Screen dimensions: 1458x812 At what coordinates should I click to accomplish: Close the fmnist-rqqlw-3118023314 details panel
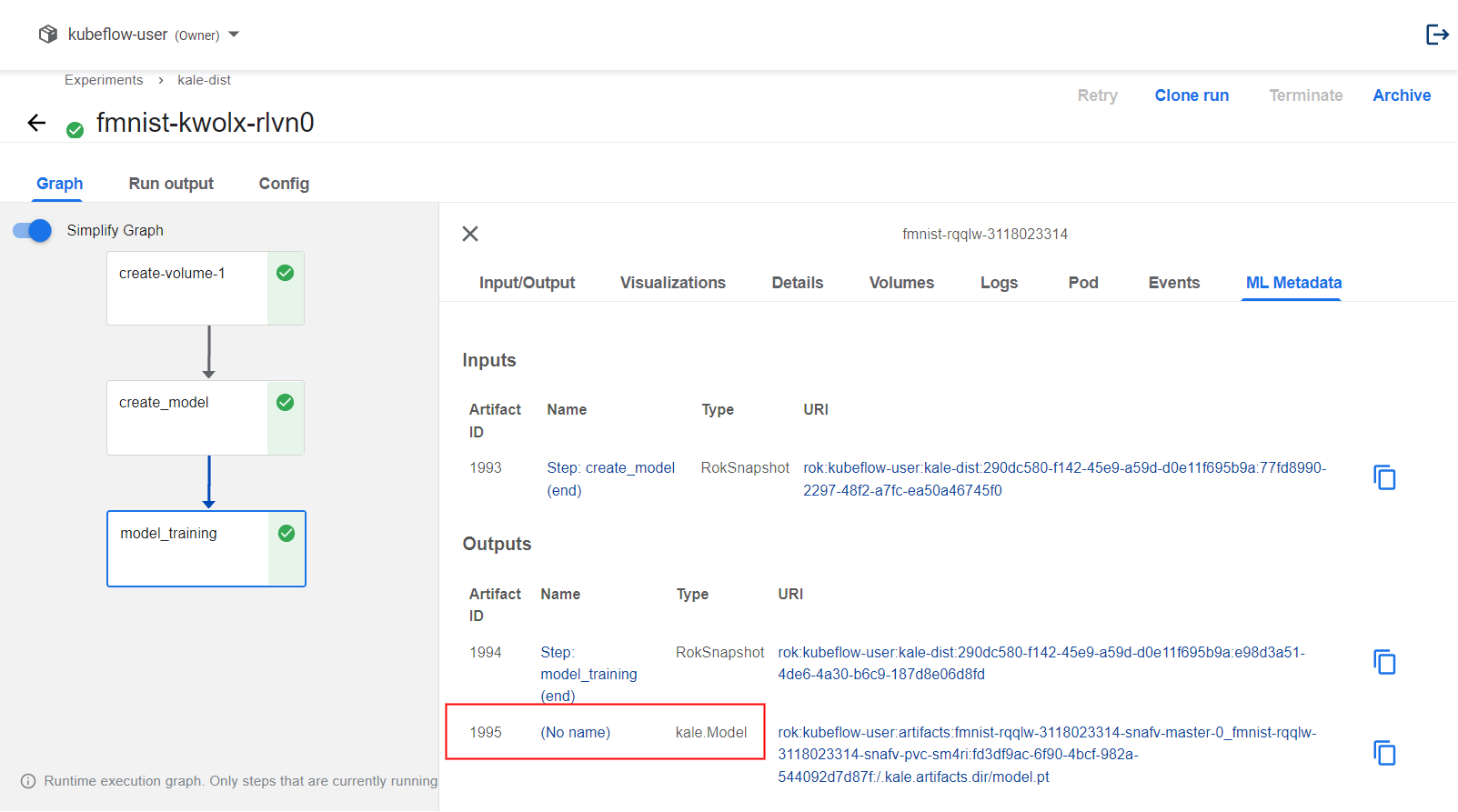click(x=470, y=234)
